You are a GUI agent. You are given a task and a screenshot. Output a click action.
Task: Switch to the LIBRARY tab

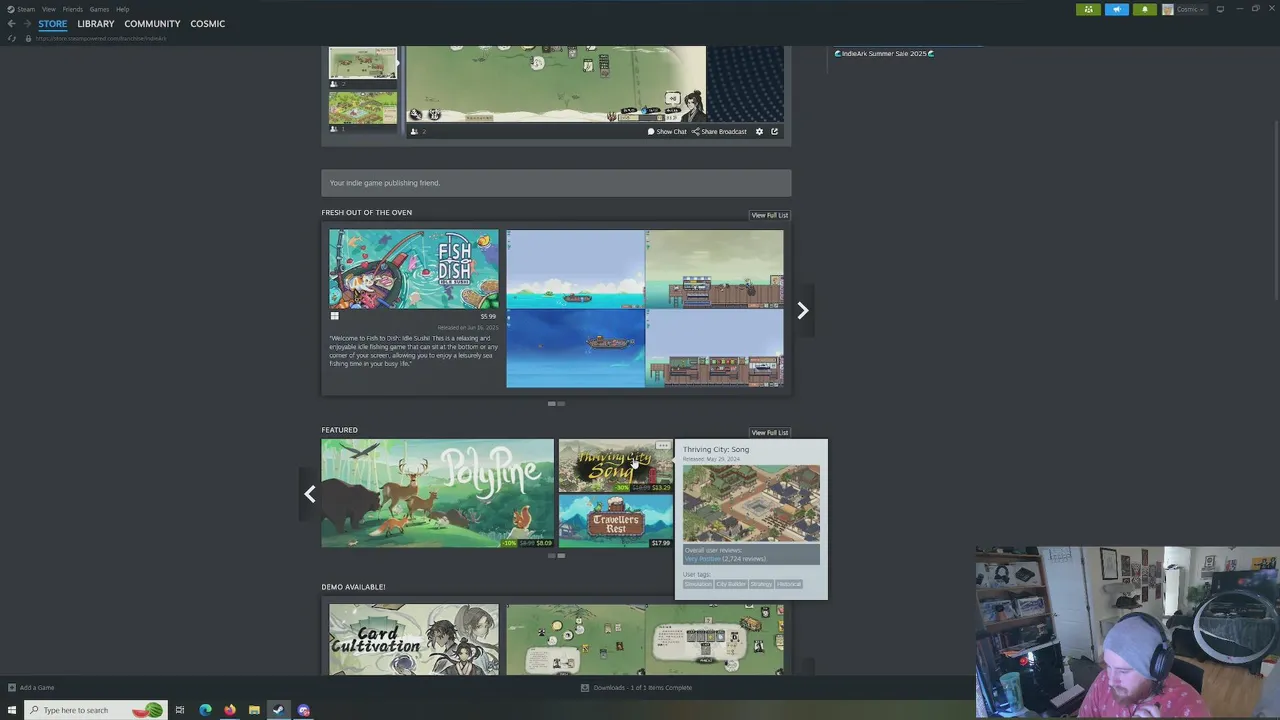(96, 24)
